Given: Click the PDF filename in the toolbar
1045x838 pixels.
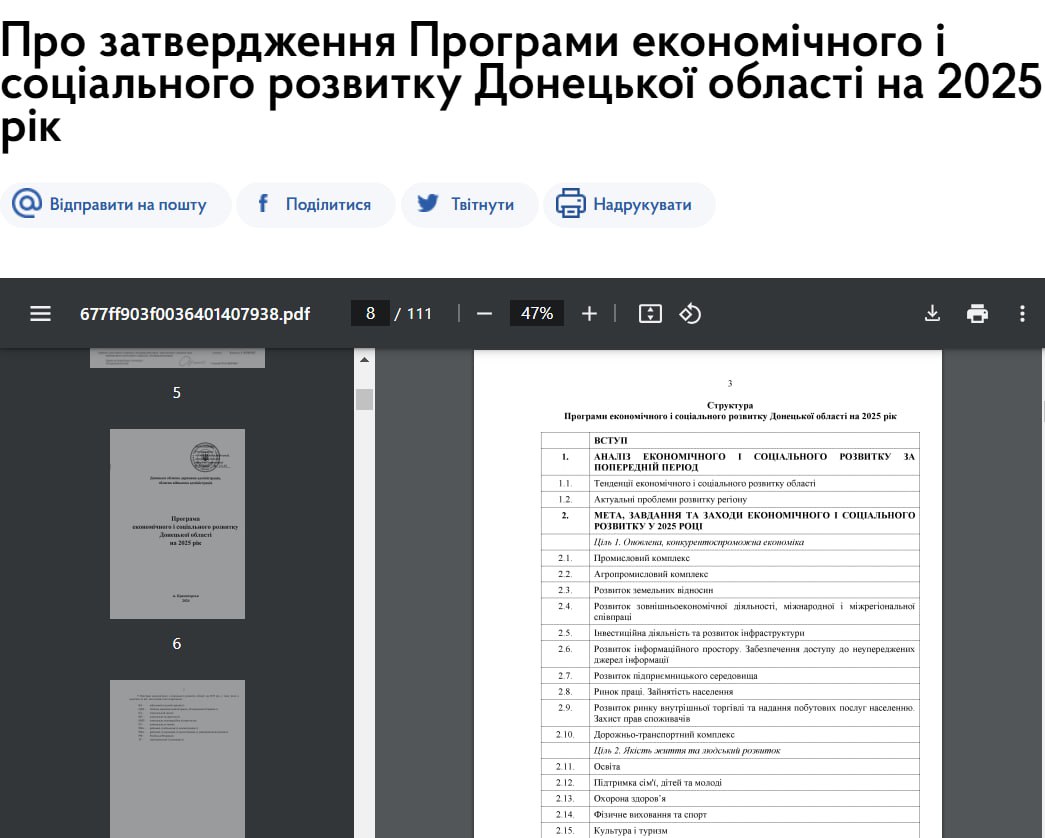Looking at the screenshot, I should 195,314.
